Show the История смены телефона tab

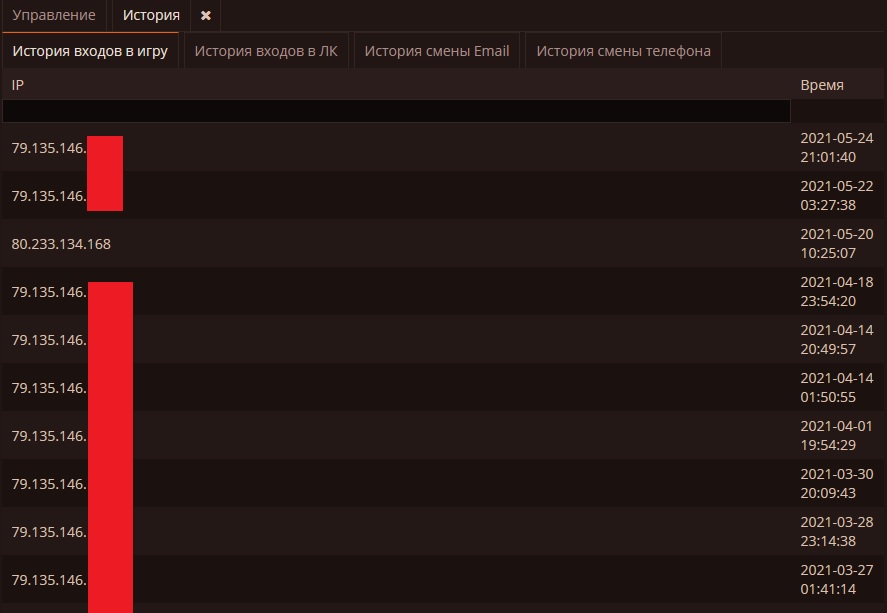[x=623, y=51]
